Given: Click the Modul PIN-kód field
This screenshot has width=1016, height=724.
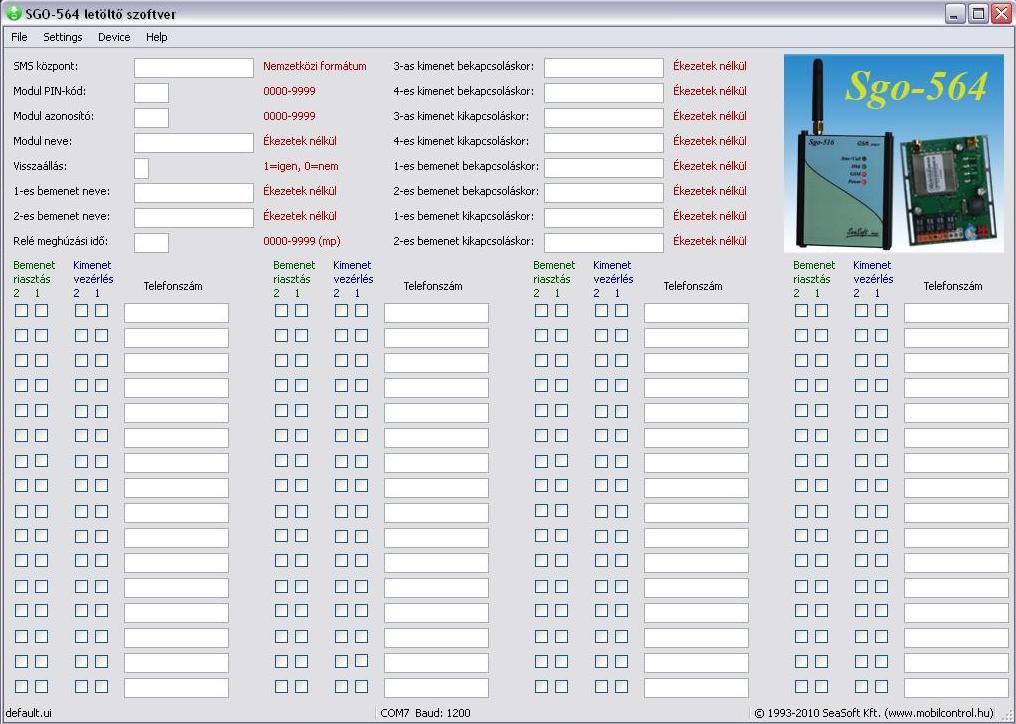Looking at the screenshot, I should tap(152, 93).
